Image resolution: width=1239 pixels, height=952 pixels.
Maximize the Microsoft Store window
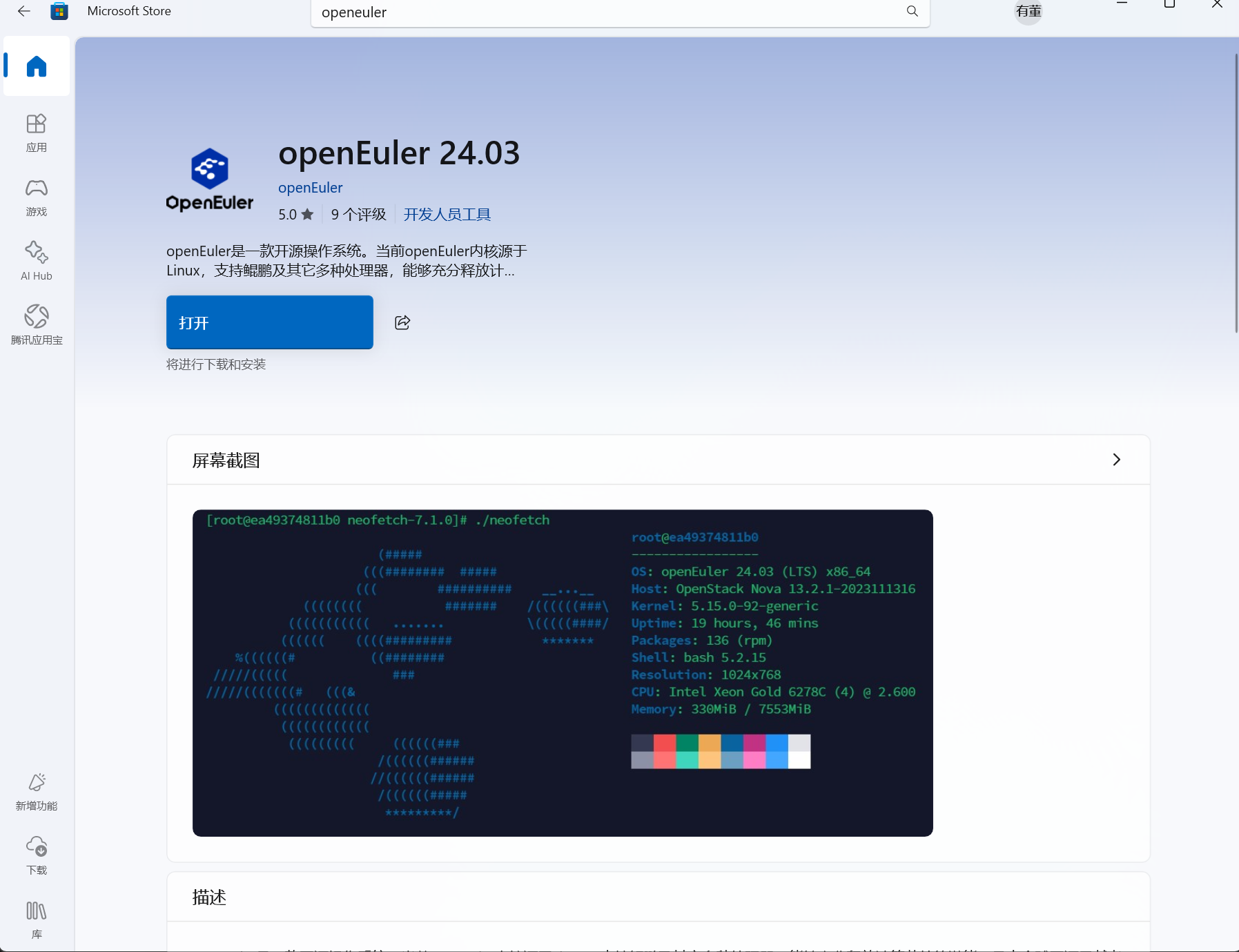pos(1169,4)
